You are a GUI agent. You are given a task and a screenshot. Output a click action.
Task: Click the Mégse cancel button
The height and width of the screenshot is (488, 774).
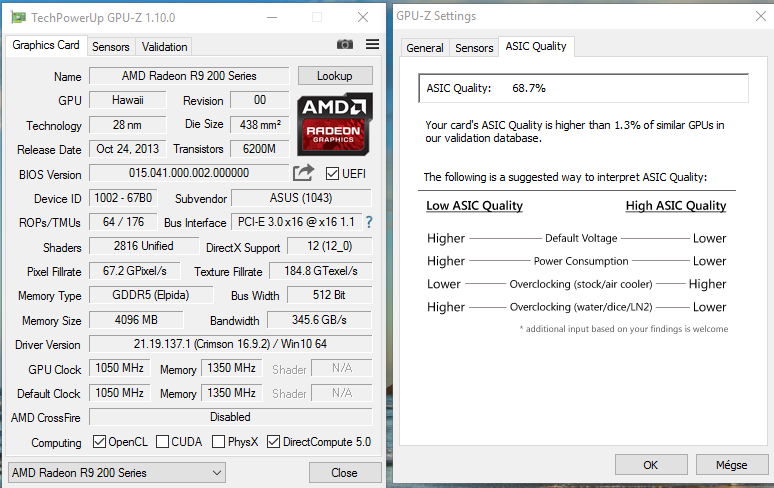click(732, 465)
